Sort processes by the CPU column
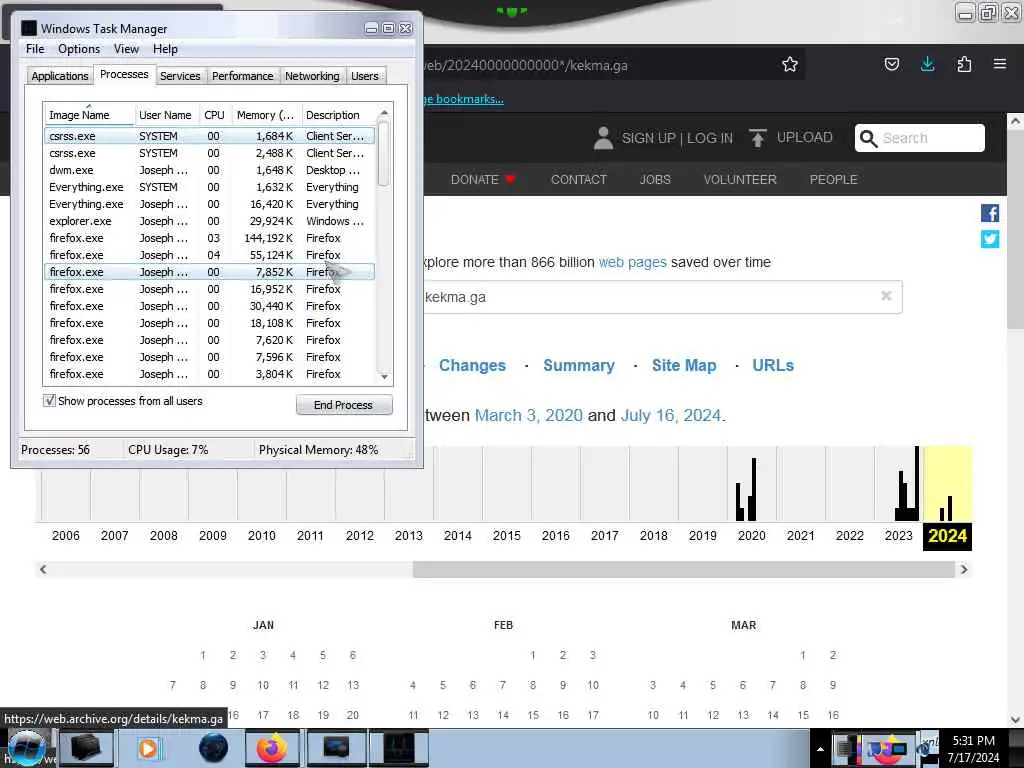 (214, 115)
